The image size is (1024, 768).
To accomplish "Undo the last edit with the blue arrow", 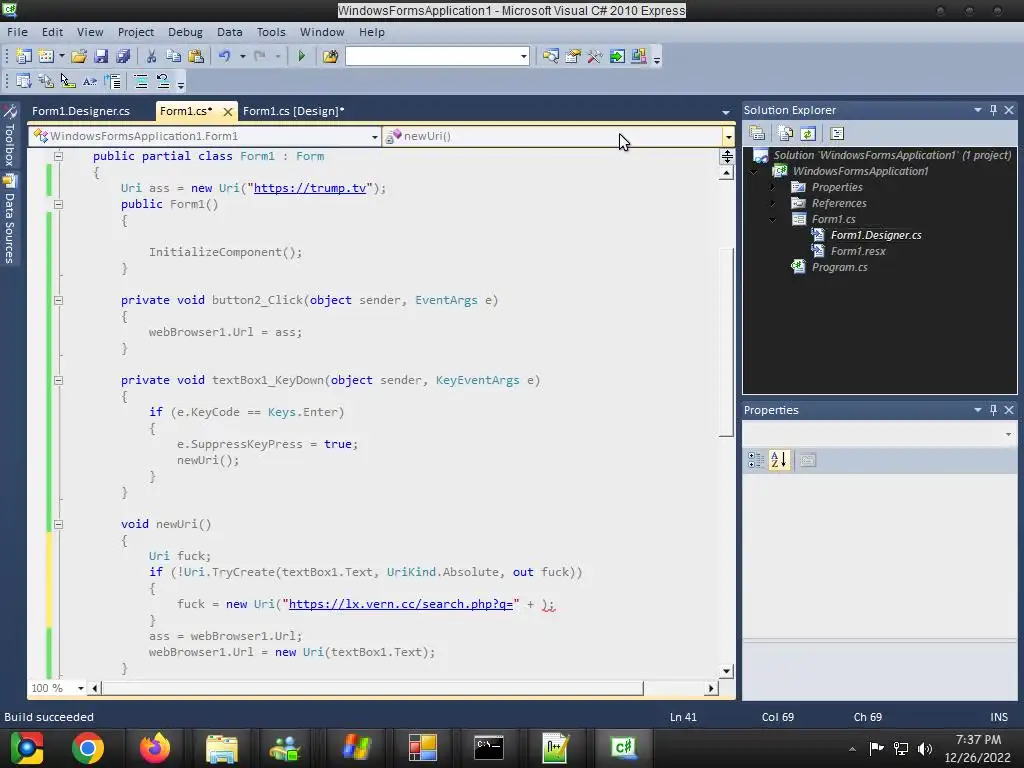I will point(225,56).
